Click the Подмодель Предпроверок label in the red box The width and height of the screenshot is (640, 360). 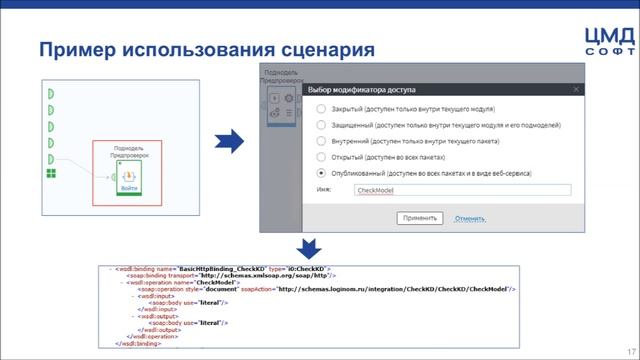[129, 152]
